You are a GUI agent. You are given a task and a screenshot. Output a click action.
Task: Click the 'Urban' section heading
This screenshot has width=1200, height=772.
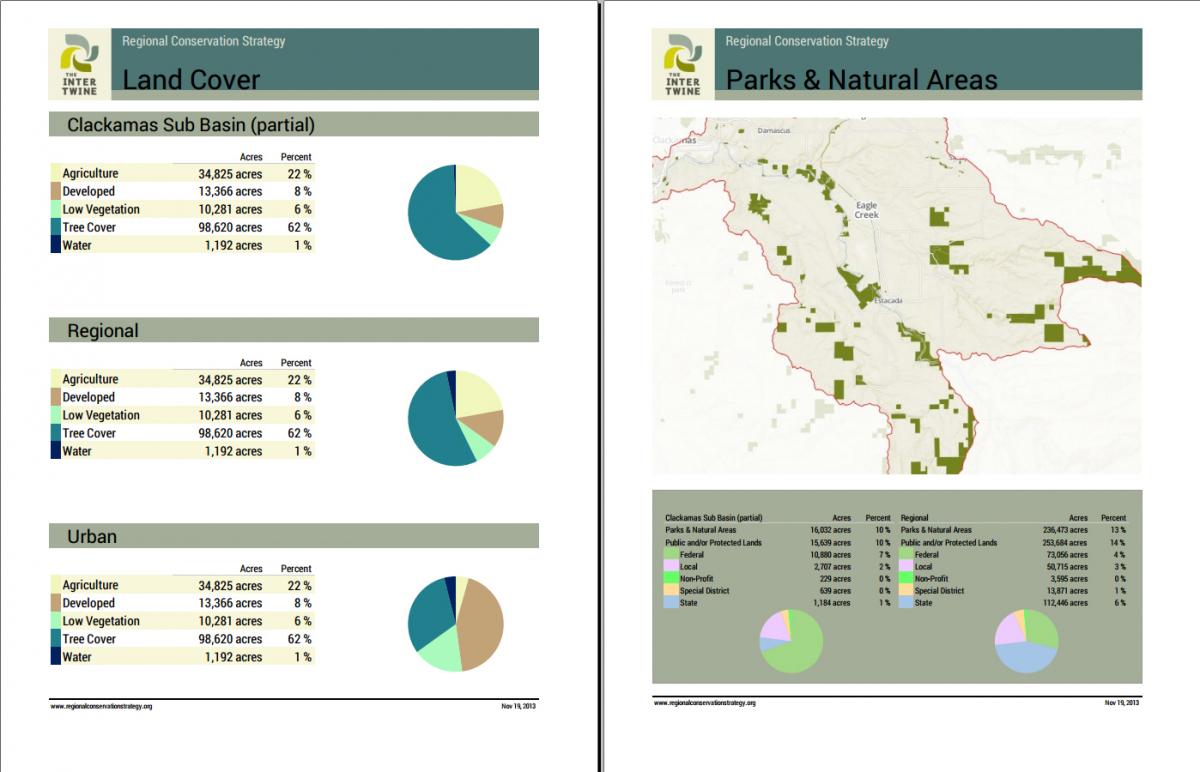click(294, 536)
